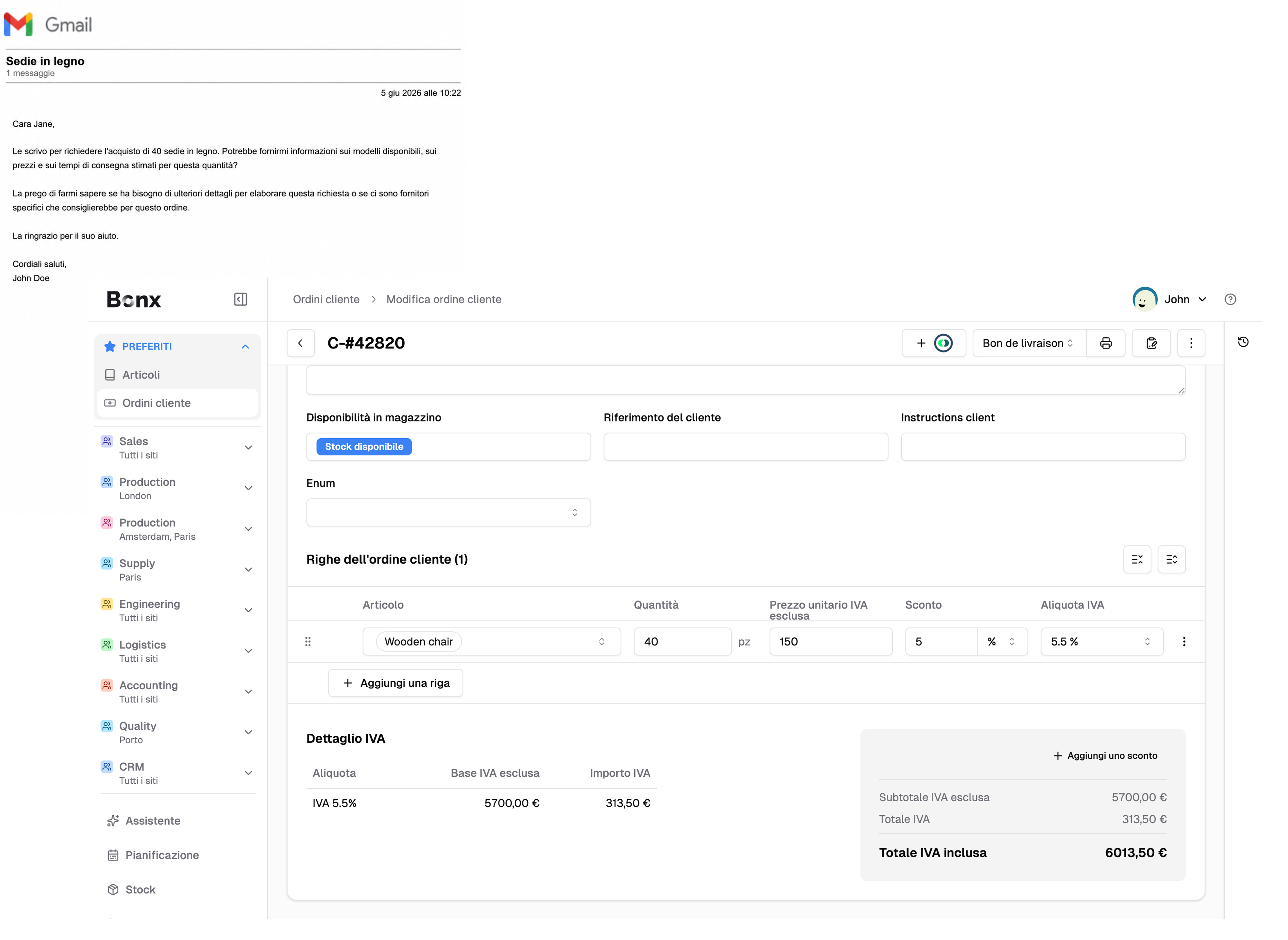The width and height of the screenshot is (1288, 940).
Task: Click the Gmail logo
Action: [48, 24]
